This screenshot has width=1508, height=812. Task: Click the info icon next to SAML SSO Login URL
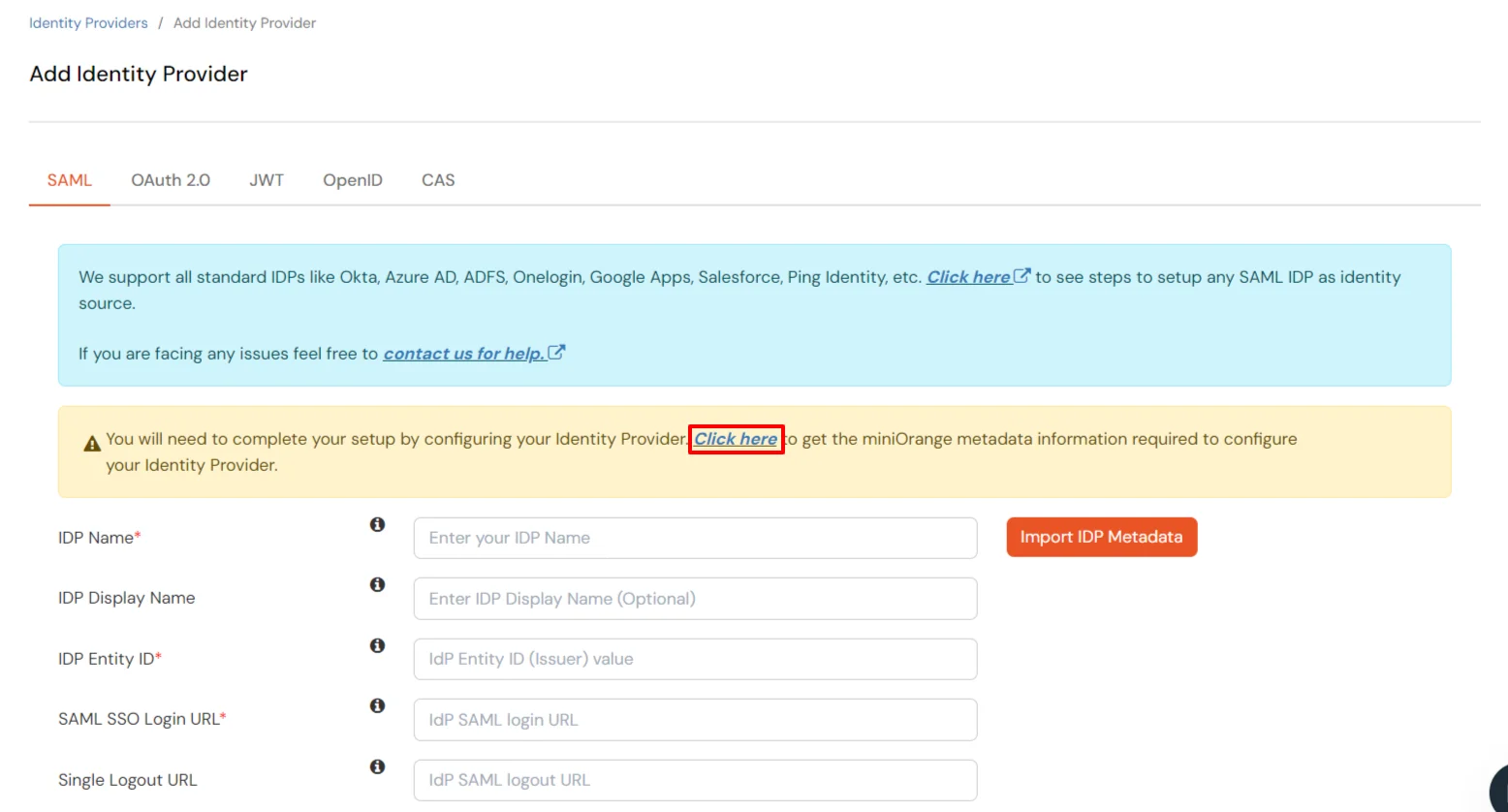pos(377,705)
